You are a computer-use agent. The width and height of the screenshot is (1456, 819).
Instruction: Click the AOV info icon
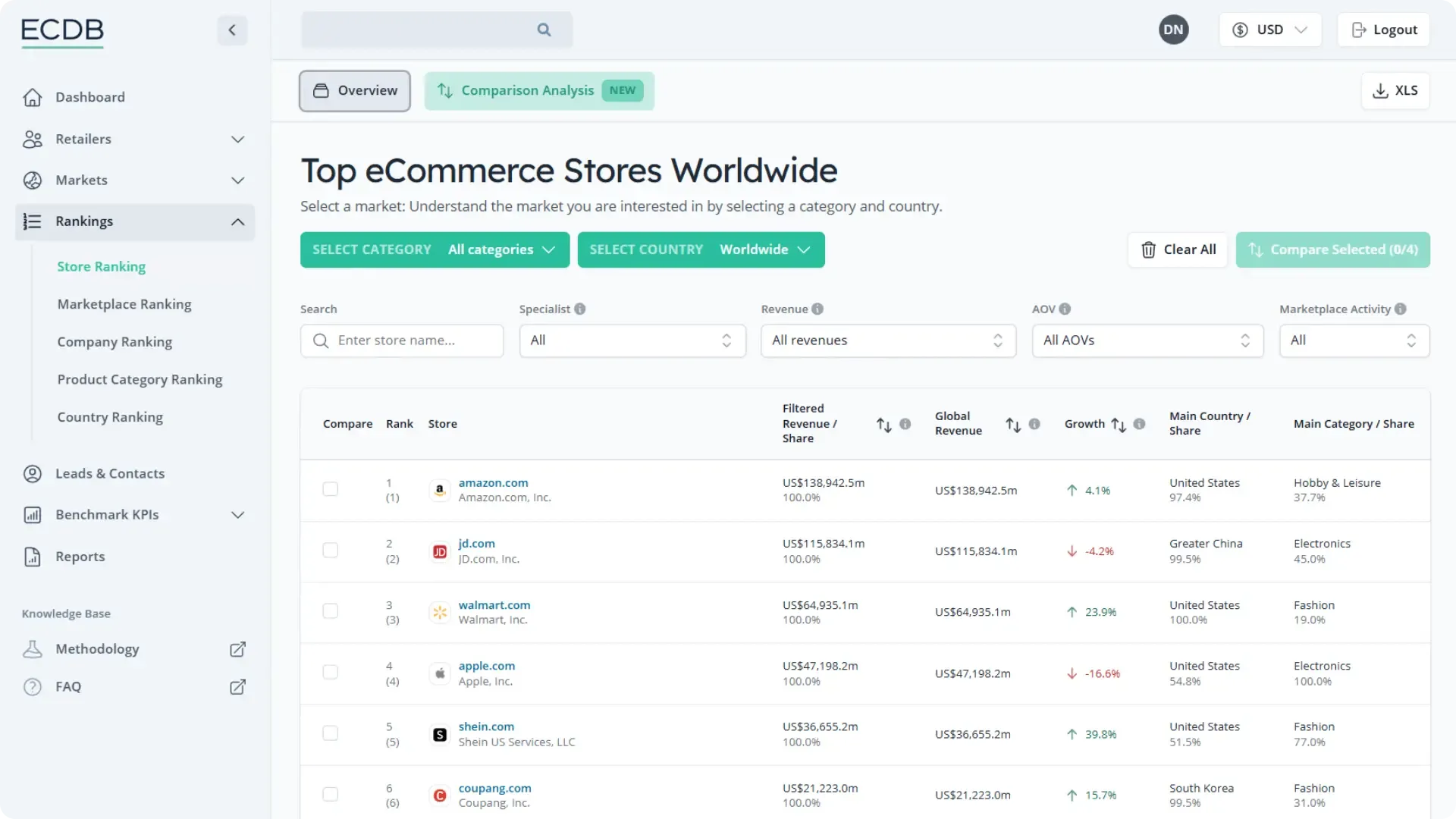point(1065,309)
